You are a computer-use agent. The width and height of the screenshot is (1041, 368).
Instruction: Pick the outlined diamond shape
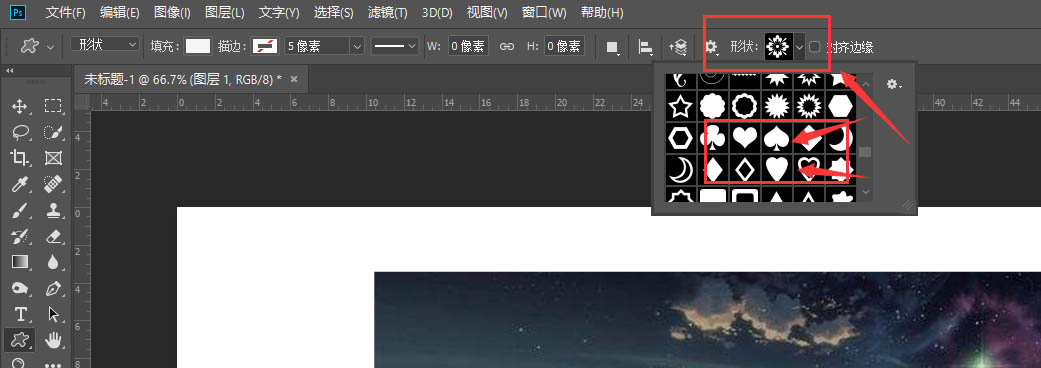(x=744, y=169)
